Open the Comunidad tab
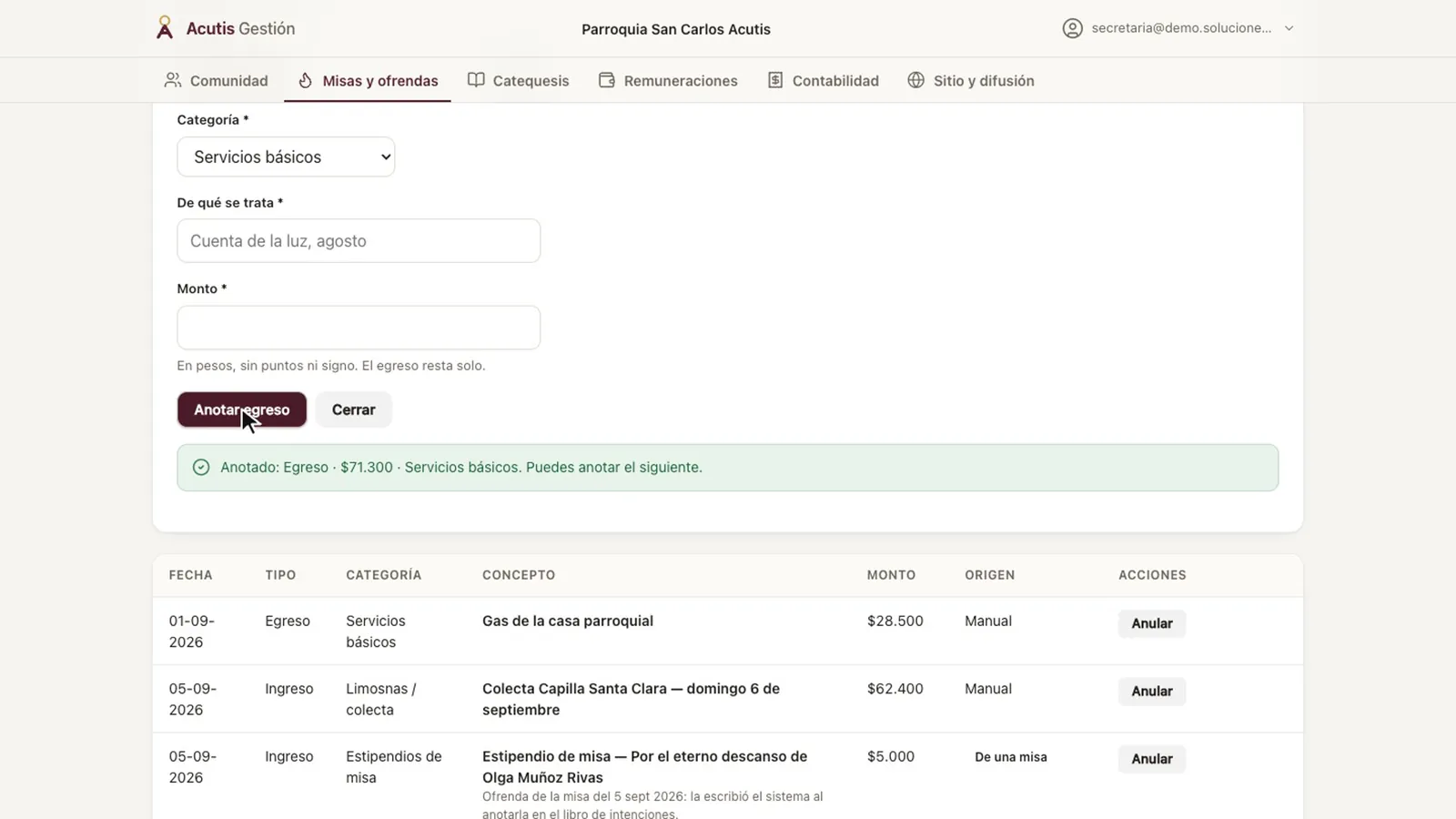The width and height of the screenshot is (1456, 819). (x=217, y=80)
